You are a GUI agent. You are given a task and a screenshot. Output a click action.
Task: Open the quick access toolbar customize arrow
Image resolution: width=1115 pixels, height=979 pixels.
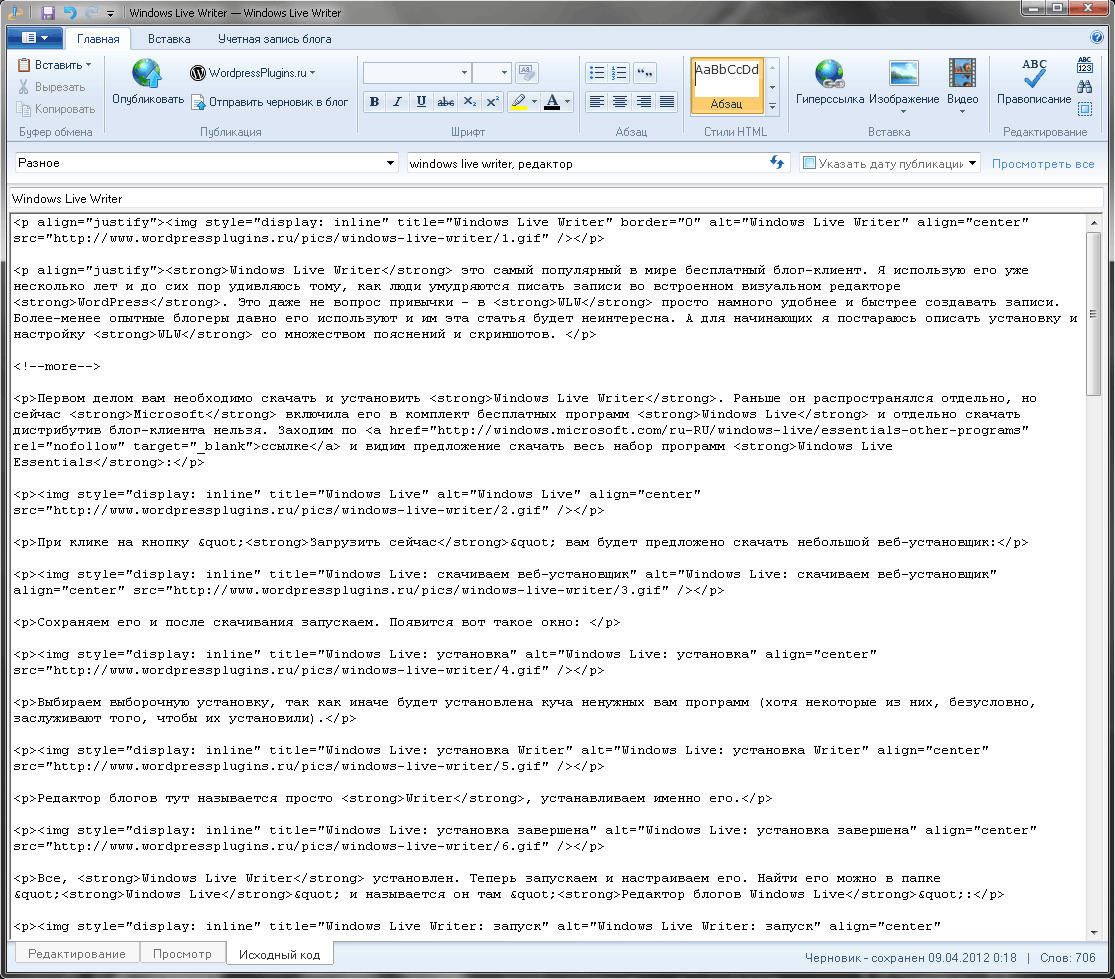pyautogui.click(x=110, y=14)
